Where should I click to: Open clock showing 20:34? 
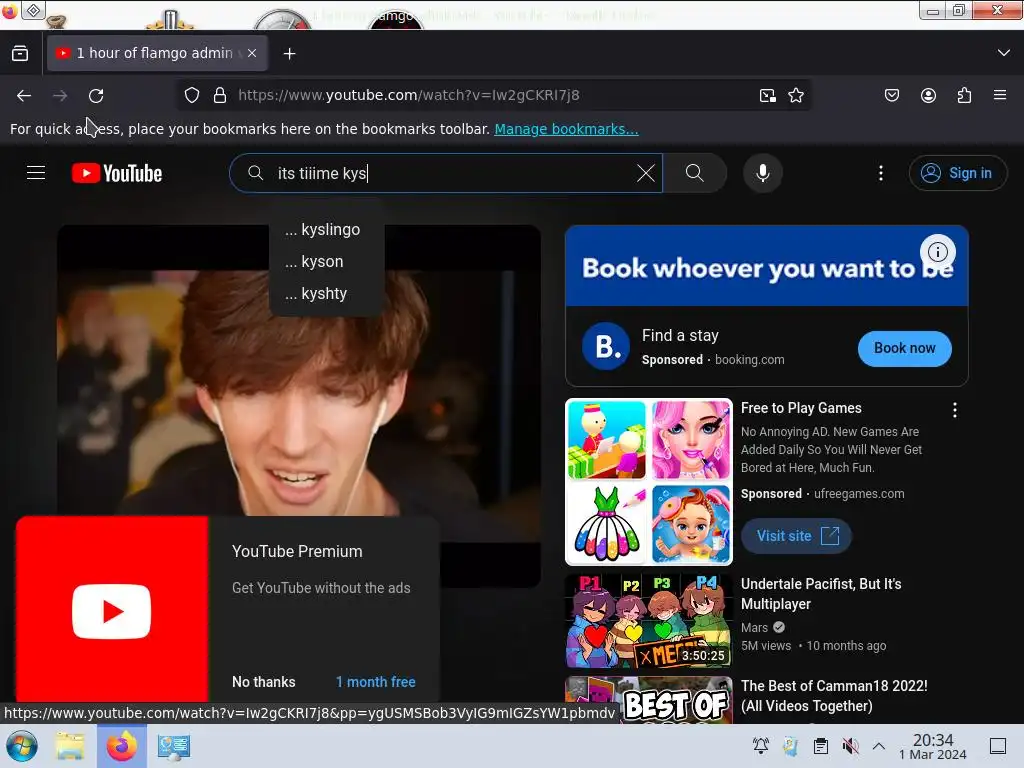point(933,746)
